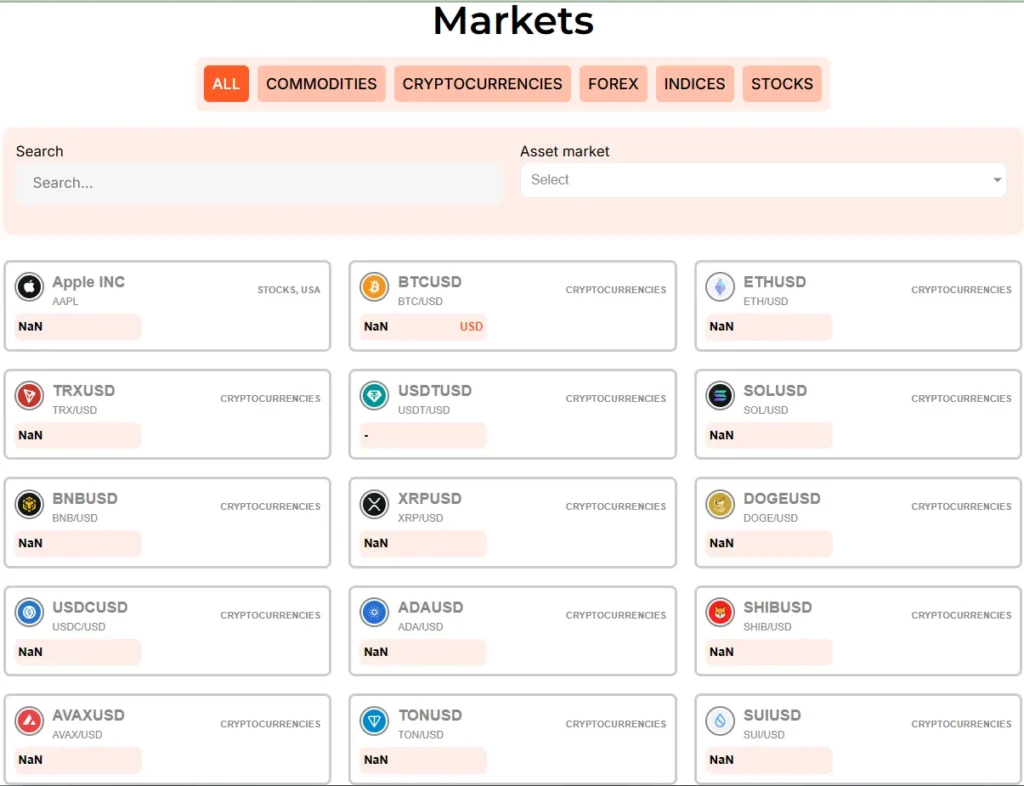Click the Avalanche AVAX icon
Screen dimensions: 1024x786
29,721
